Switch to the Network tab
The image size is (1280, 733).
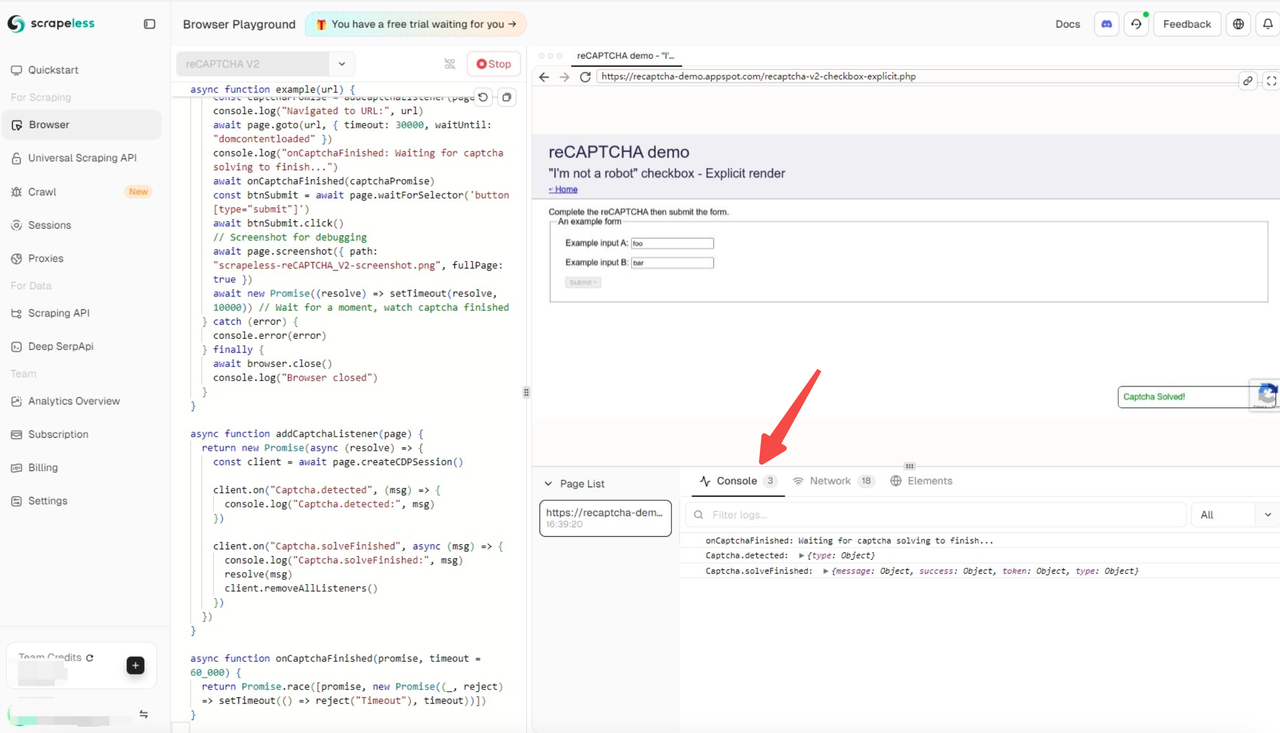(x=833, y=481)
